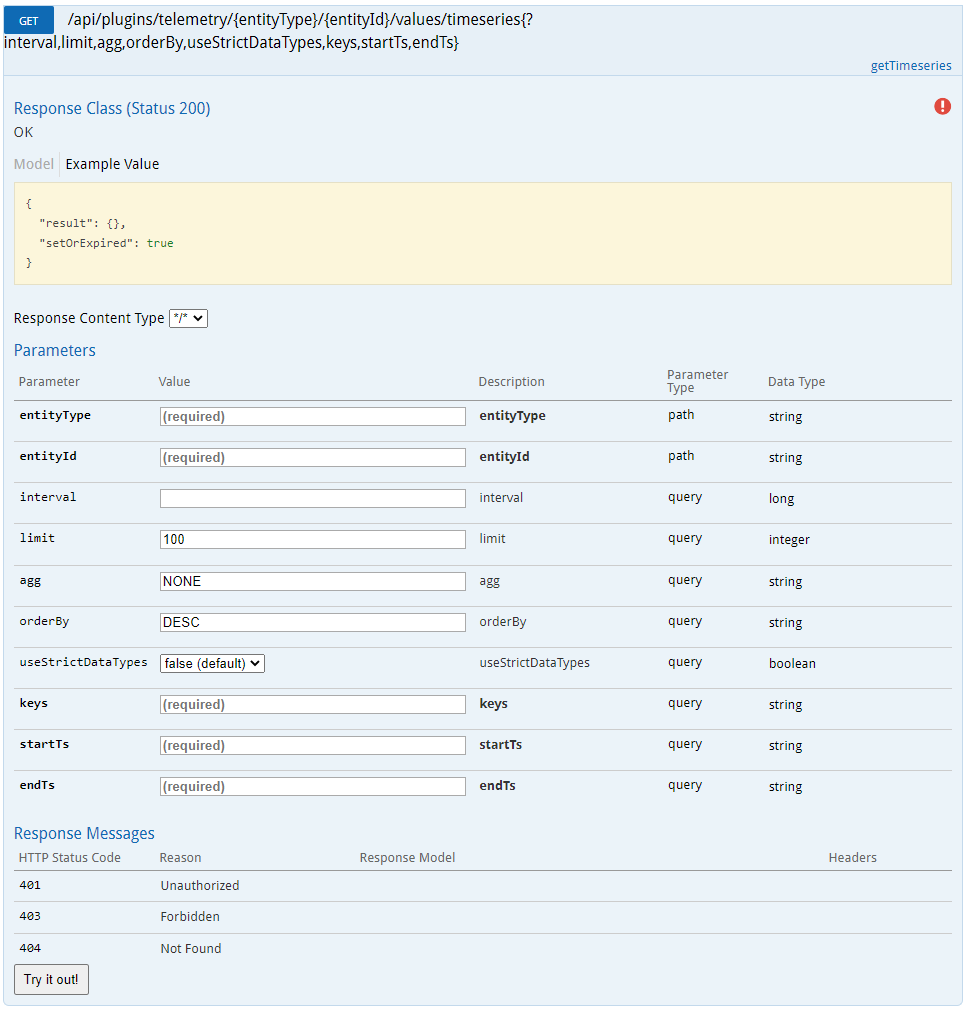
Task: Click the example value JSON box
Action: click(x=482, y=233)
